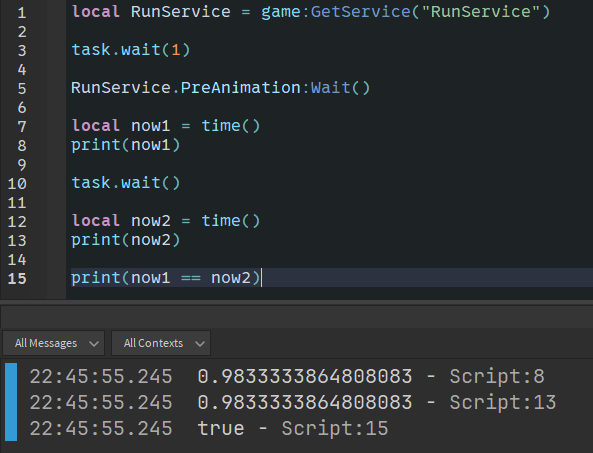Open the All Contexts filter dropdown
Image resolution: width=593 pixels, height=453 pixels.
[161, 343]
